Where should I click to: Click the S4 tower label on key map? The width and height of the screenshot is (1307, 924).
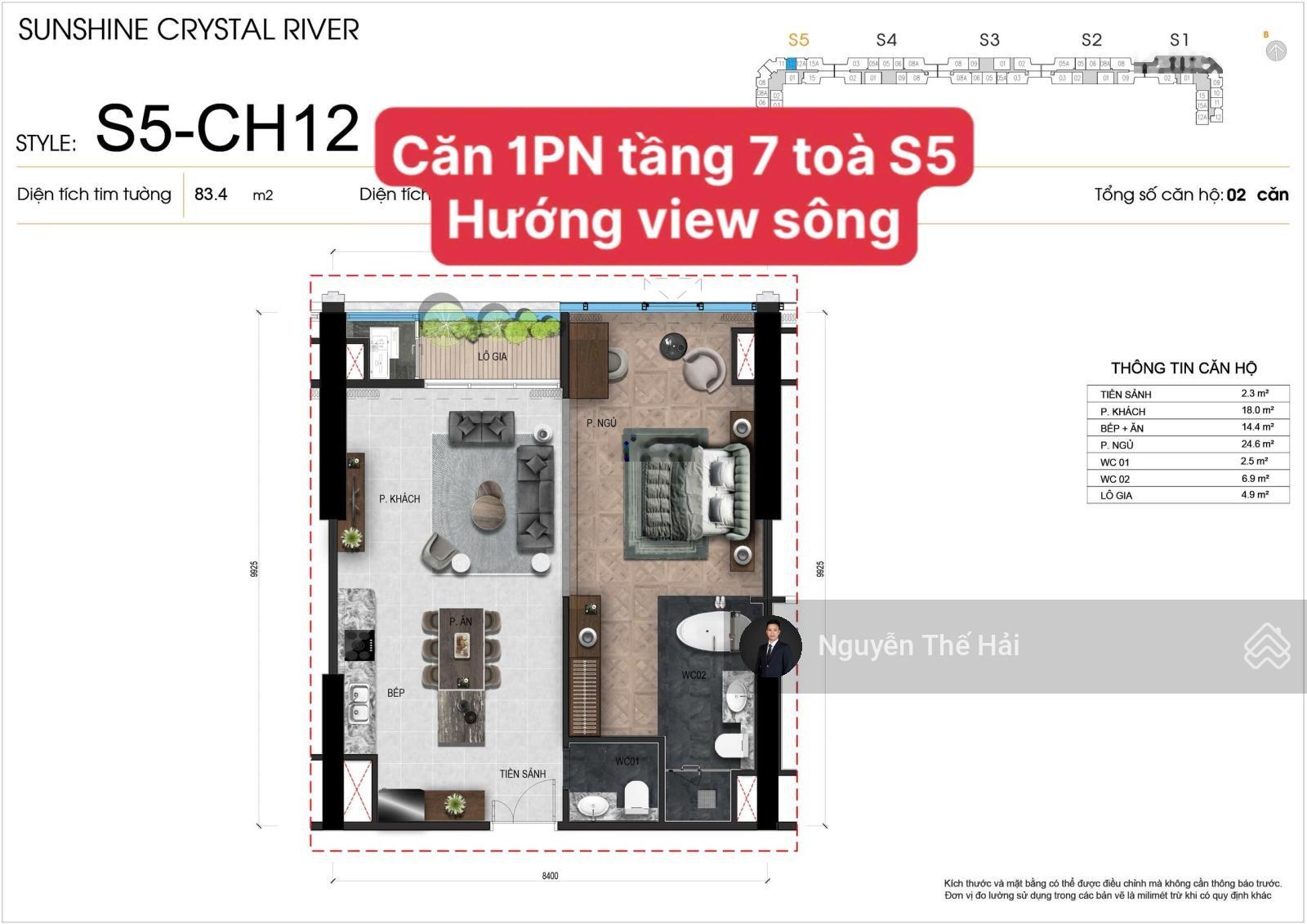tap(886, 40)
